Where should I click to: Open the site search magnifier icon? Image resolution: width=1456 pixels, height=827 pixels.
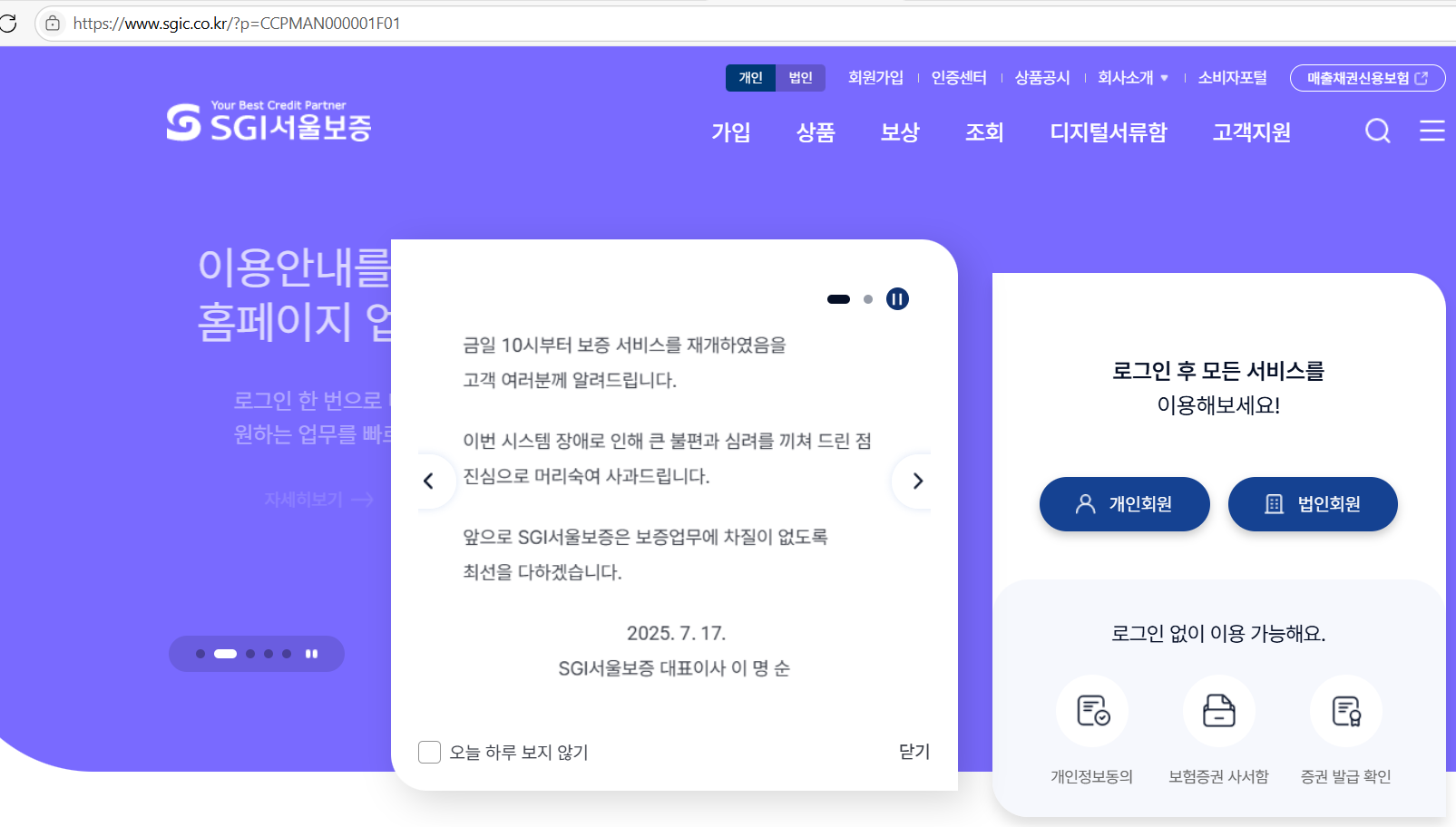point(1378,131)
